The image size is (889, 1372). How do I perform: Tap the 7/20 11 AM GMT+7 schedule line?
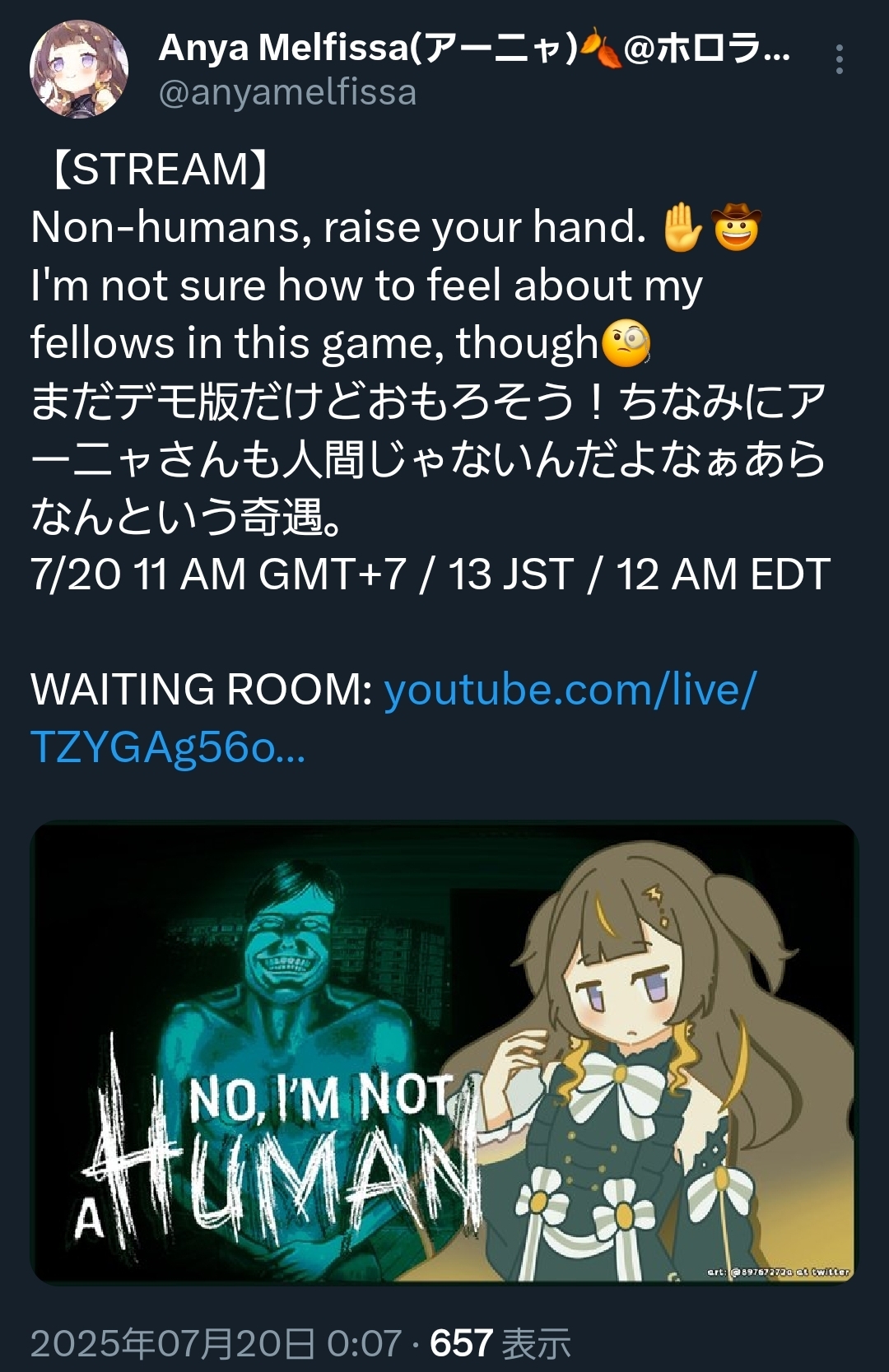point(431,574)
